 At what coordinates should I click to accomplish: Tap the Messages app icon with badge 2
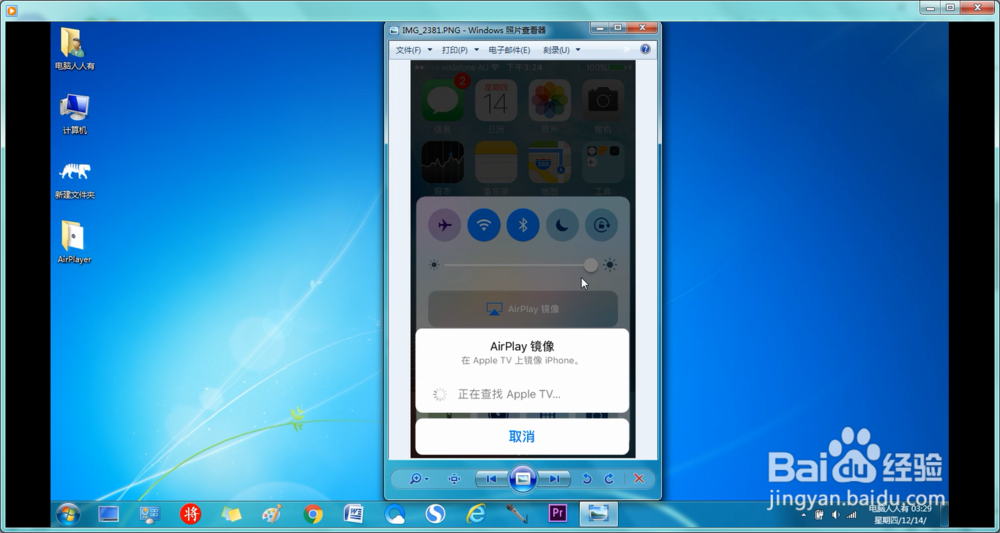click(443, 100)
